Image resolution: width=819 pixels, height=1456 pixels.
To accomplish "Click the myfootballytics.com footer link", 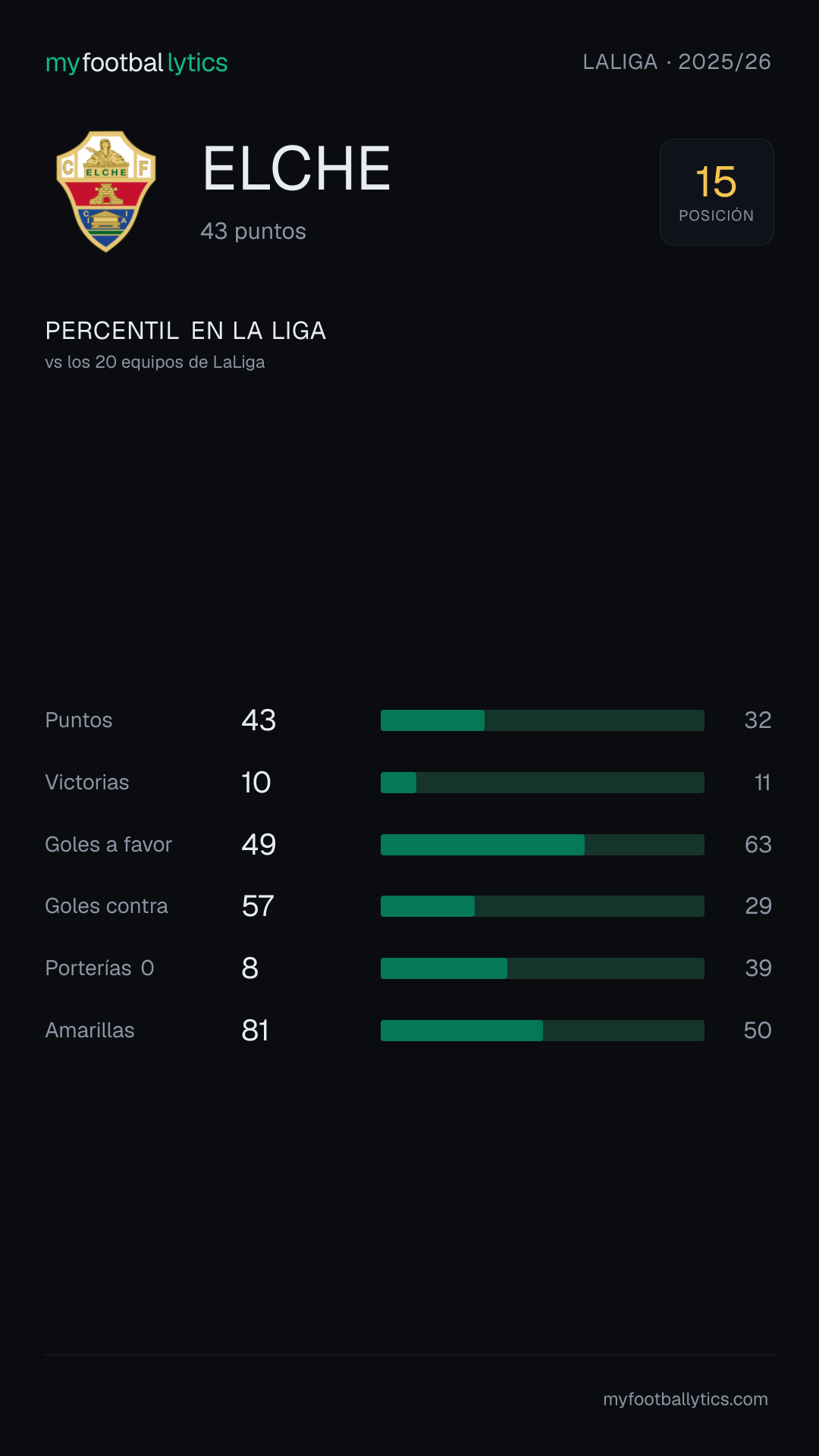I will (x=686, y=1399).
